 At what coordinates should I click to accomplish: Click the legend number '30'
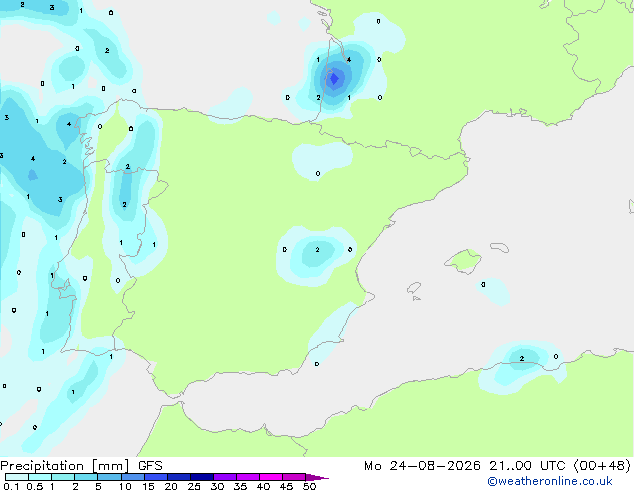(x=217, y=486)
